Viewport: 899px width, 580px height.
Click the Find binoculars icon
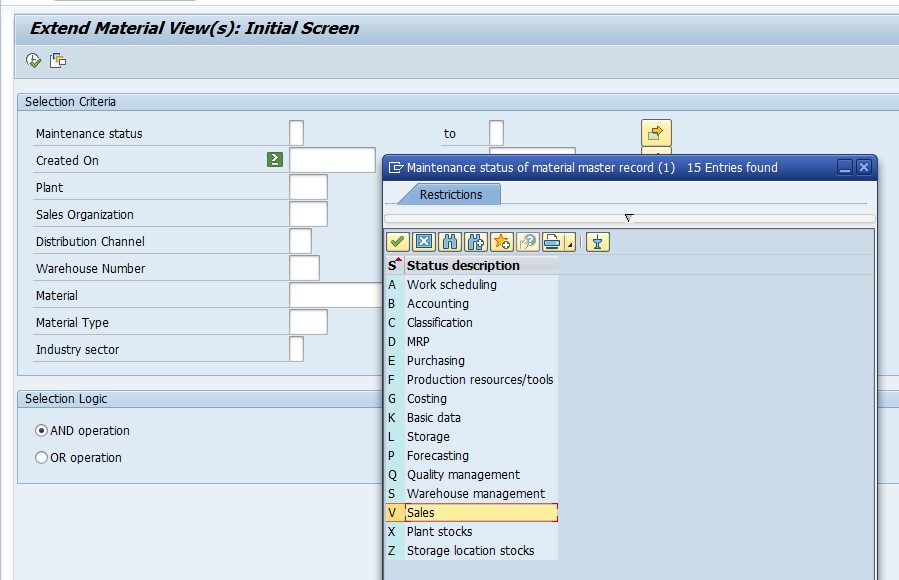450,242
